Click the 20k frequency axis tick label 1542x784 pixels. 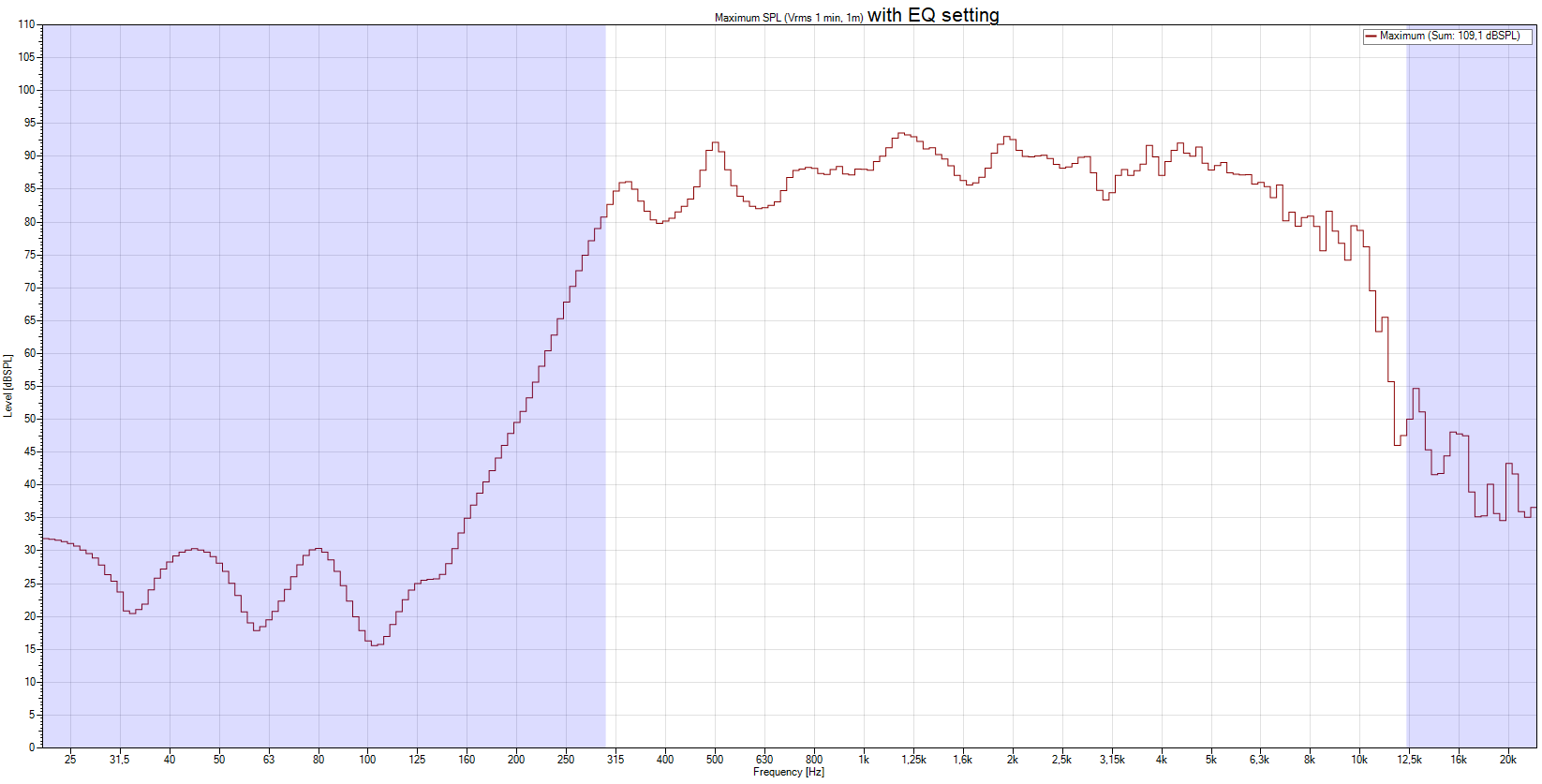click(1508, 760)
